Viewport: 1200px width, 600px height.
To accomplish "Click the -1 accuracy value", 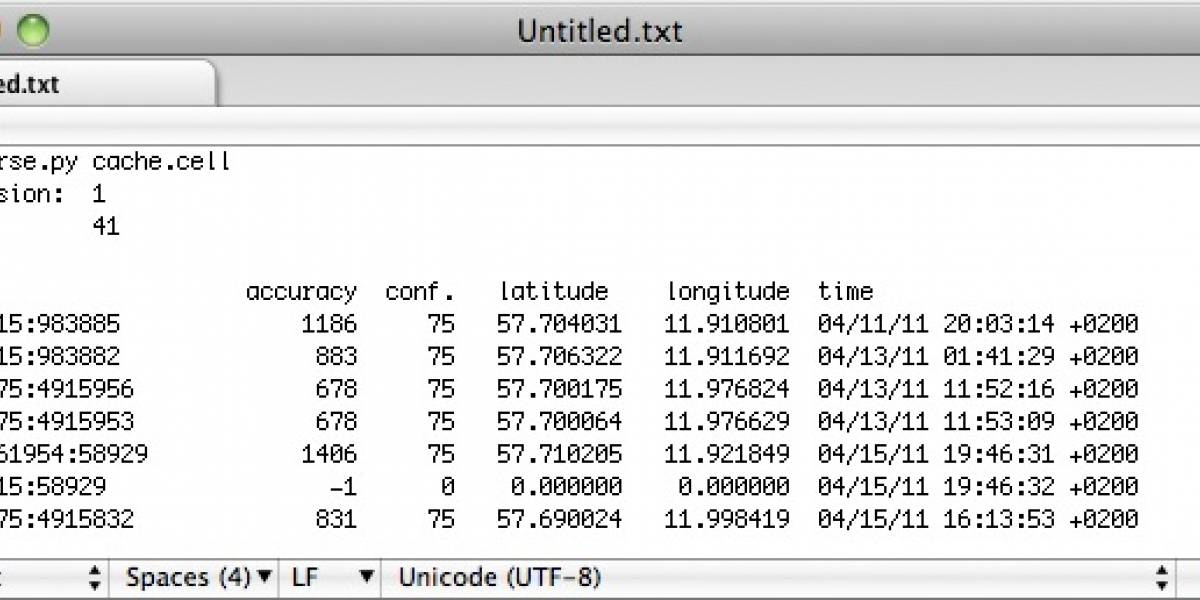I will click(x=342, y=487).
